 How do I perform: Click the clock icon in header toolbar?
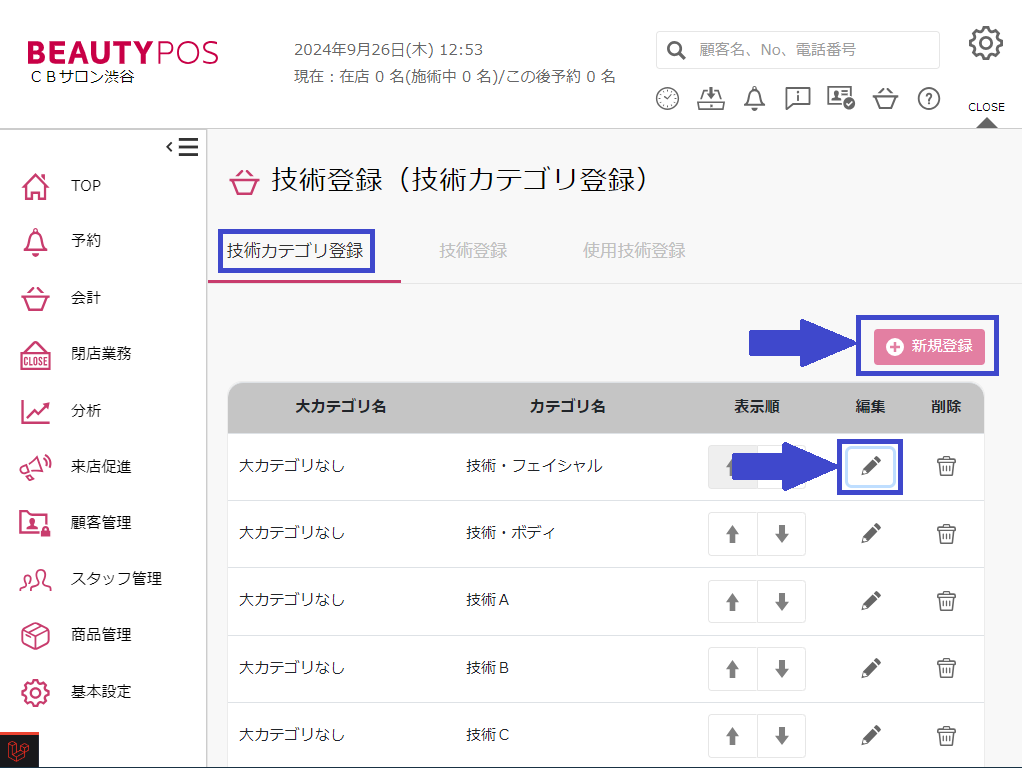pos(667,98)
